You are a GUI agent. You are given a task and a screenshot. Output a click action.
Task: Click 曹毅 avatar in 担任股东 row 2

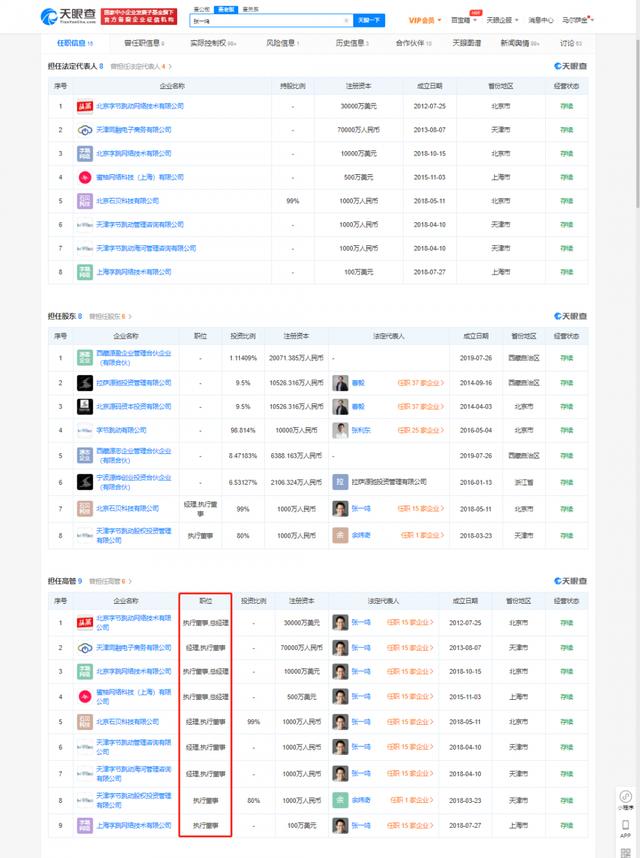tap(340, 383)
